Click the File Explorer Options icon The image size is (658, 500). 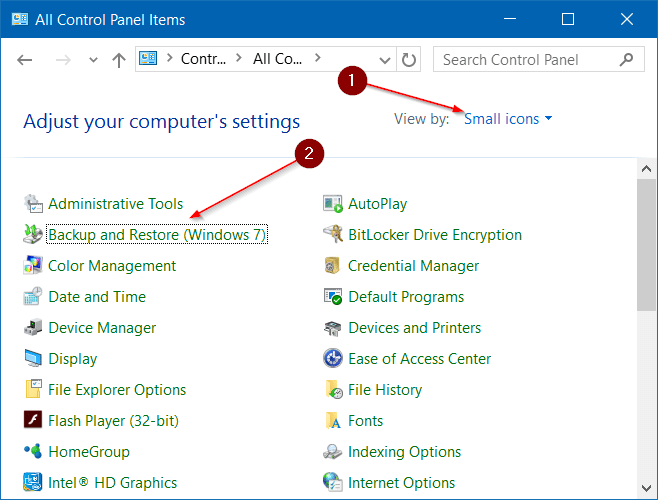click(x=33, y=389)
